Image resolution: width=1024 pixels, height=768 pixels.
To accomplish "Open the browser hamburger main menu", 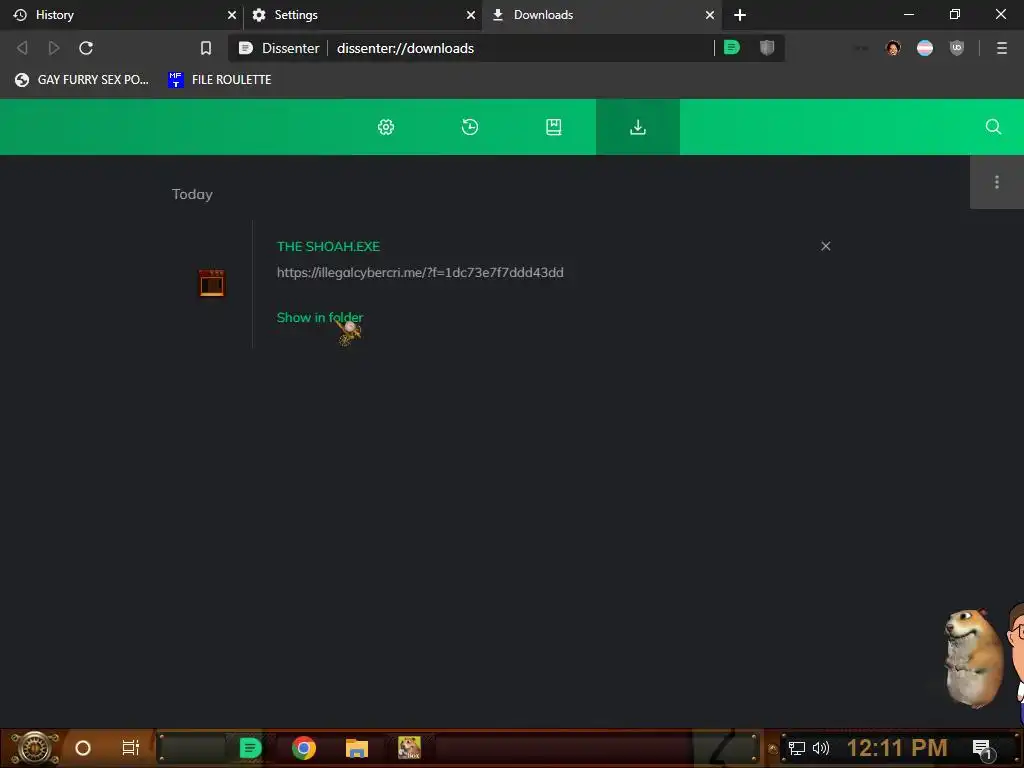I will 1002,48.
